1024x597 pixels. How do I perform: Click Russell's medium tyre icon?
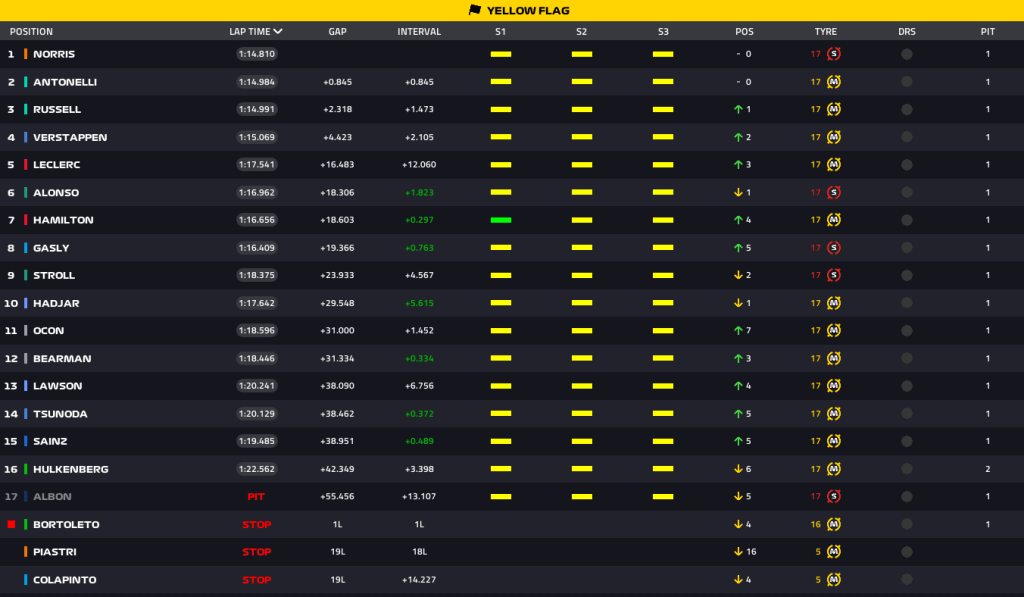[x=833, y=109]
